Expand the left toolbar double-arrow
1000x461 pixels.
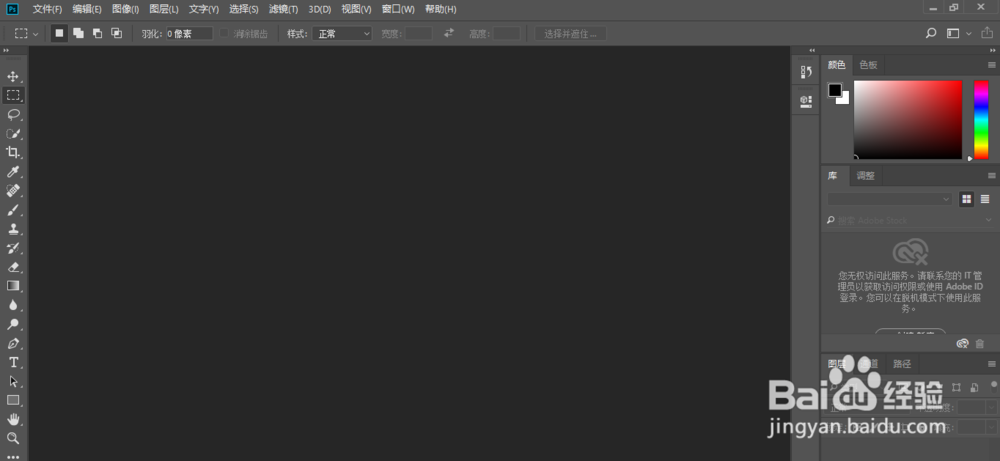point(6,50)
